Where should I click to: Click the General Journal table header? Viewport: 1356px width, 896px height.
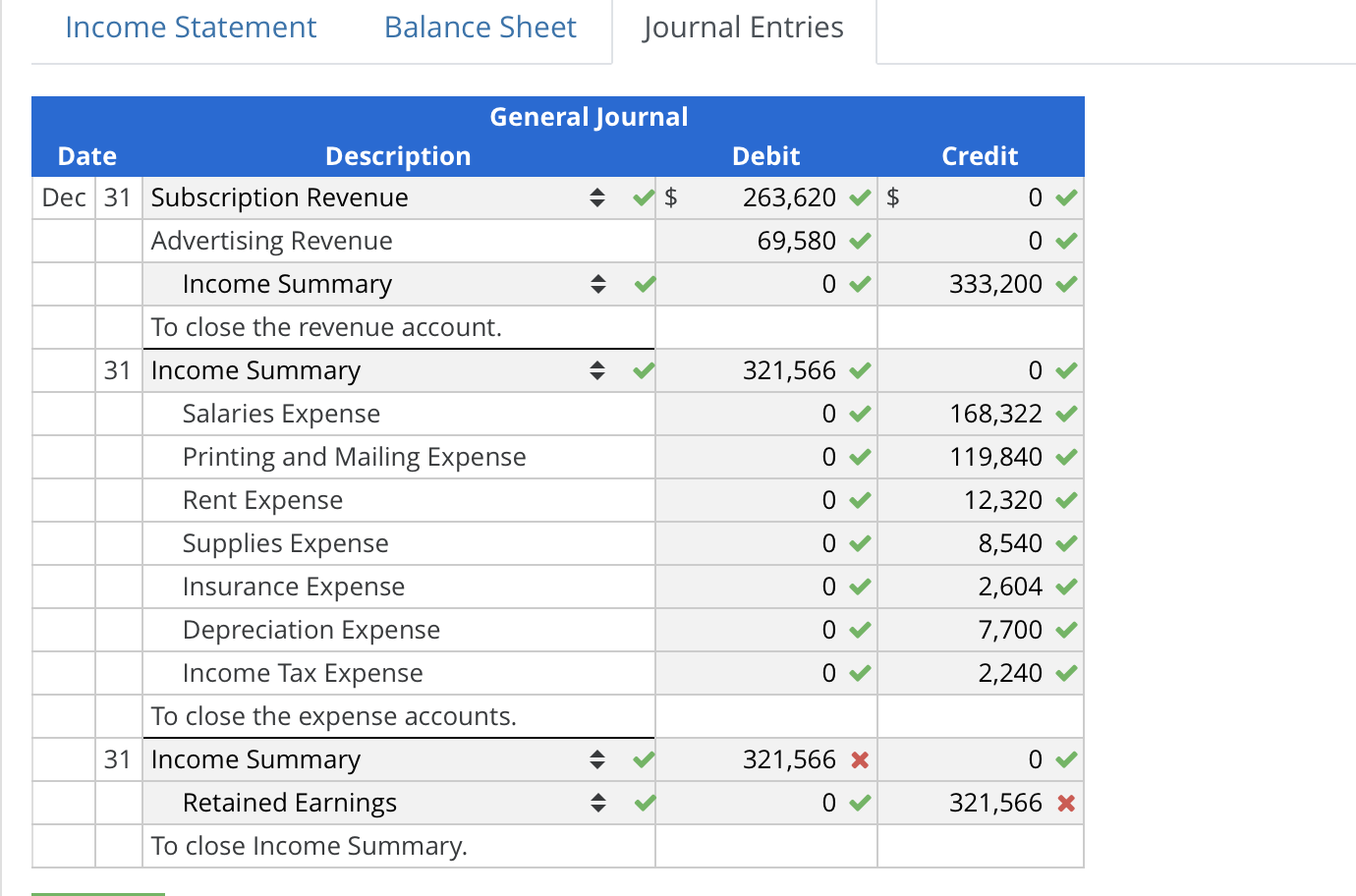coord(589,117)
